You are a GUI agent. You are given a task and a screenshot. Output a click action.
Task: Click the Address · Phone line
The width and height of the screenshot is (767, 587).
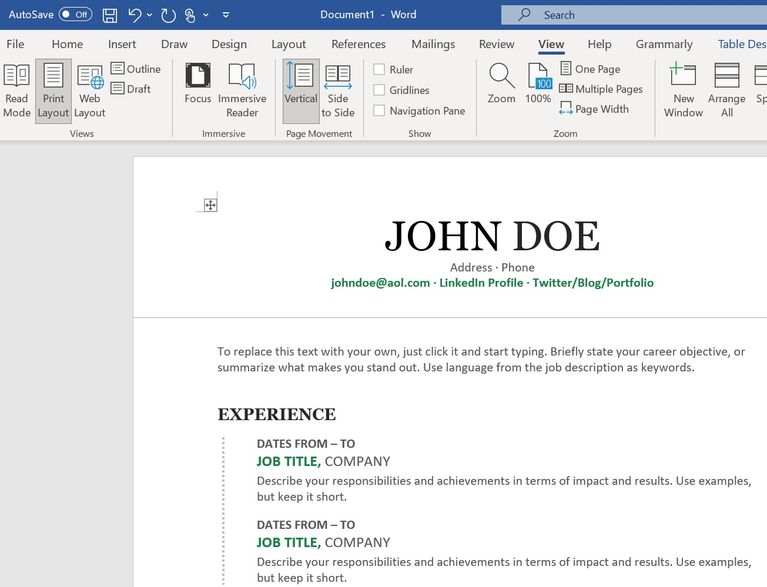point(492,268)
